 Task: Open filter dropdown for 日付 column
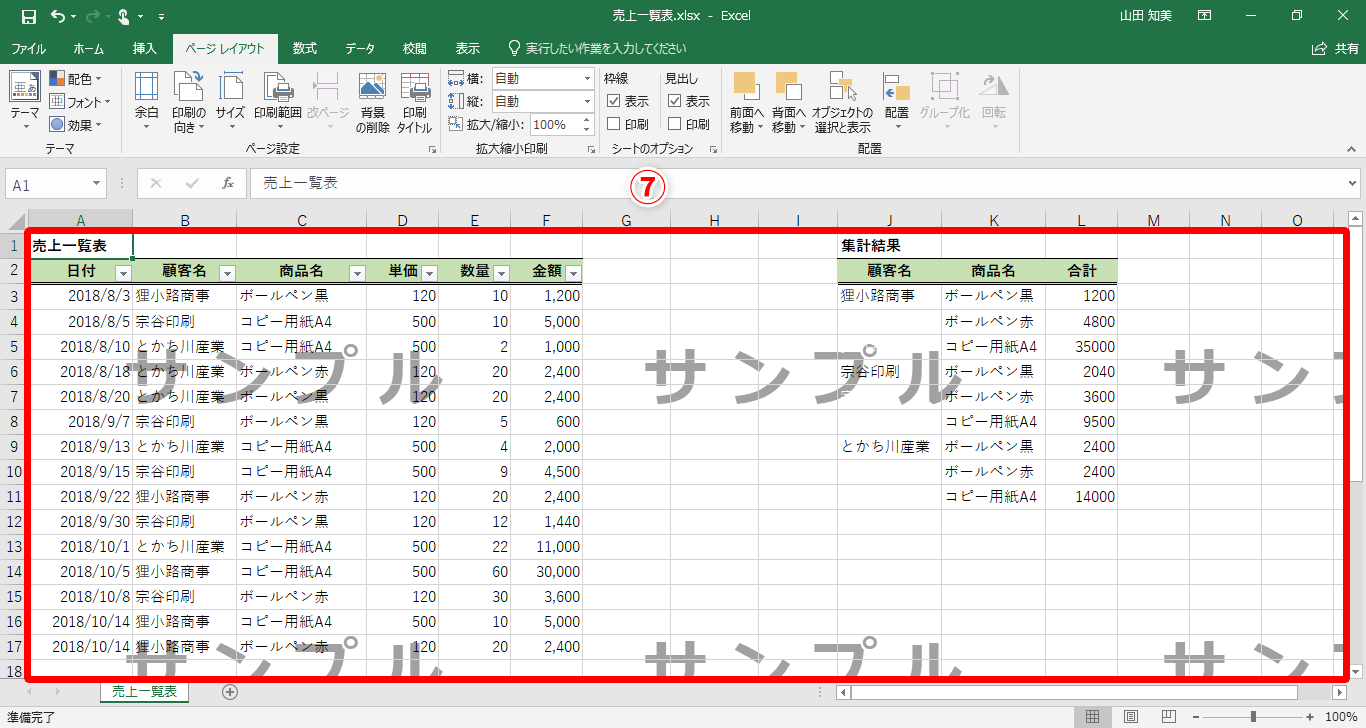tap(123, 272)
